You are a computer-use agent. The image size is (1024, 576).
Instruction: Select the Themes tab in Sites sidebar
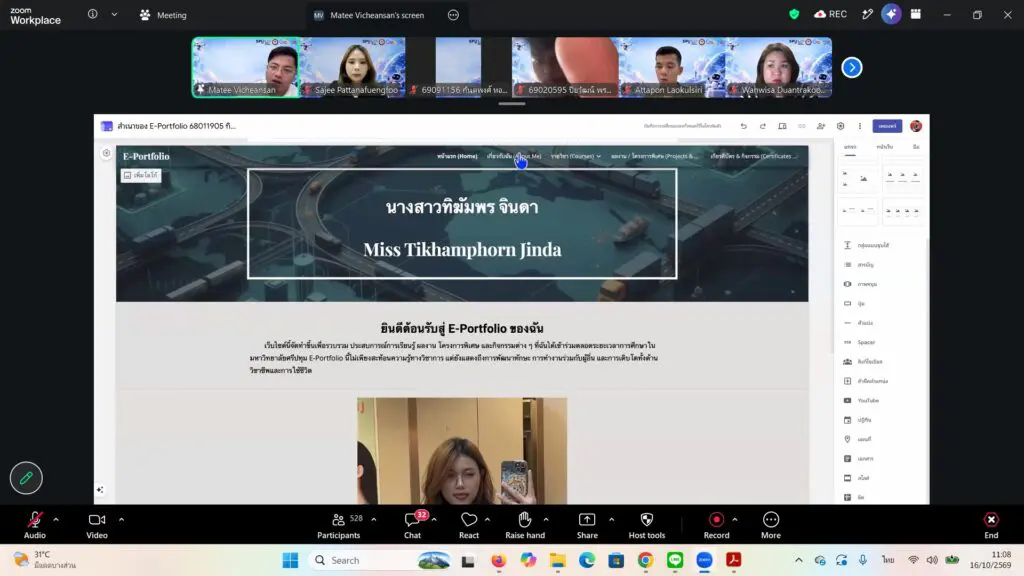point(916,148)
